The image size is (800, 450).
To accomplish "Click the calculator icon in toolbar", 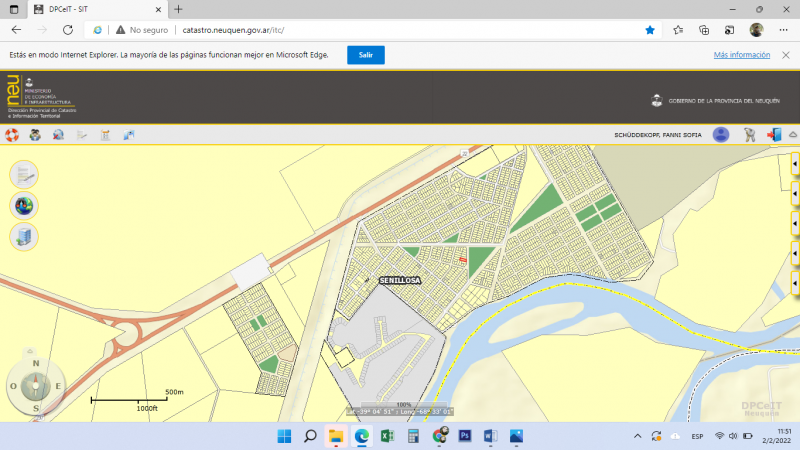I will (105, 135).
